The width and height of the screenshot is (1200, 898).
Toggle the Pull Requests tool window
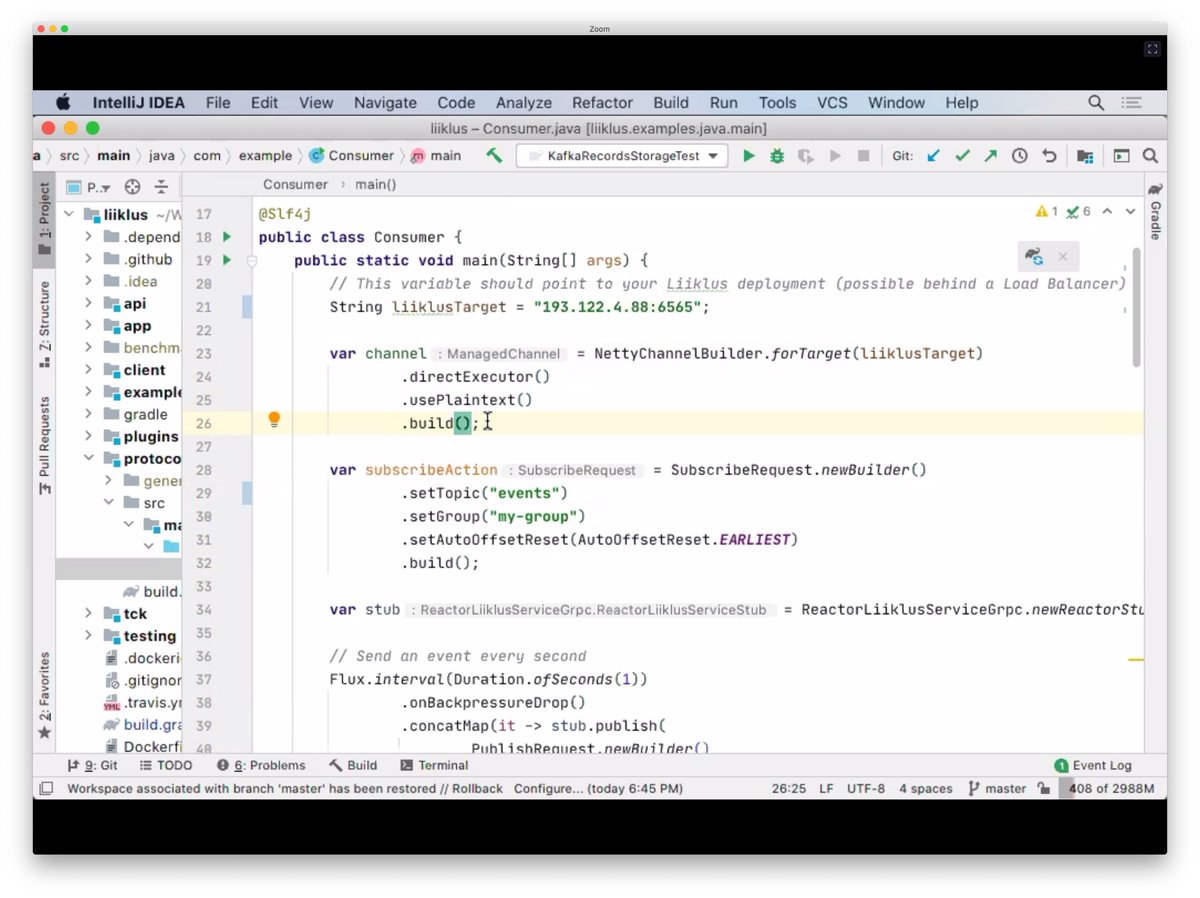pyautogui.click(x=44, y=445)
